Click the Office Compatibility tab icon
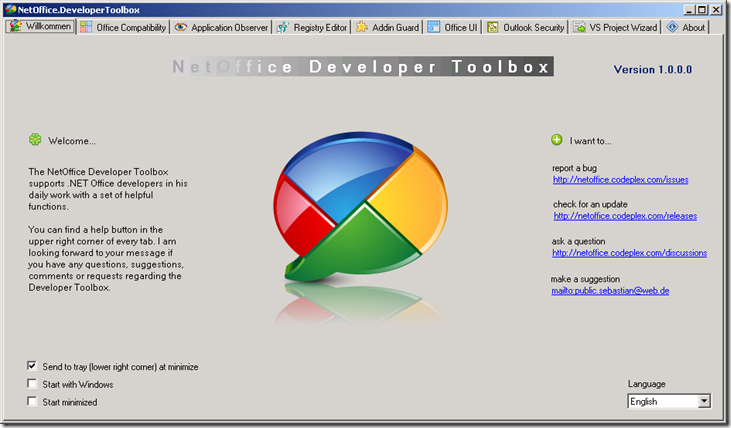Image resolution: width=731 pixels, height=428 pixels. (86, 27)
